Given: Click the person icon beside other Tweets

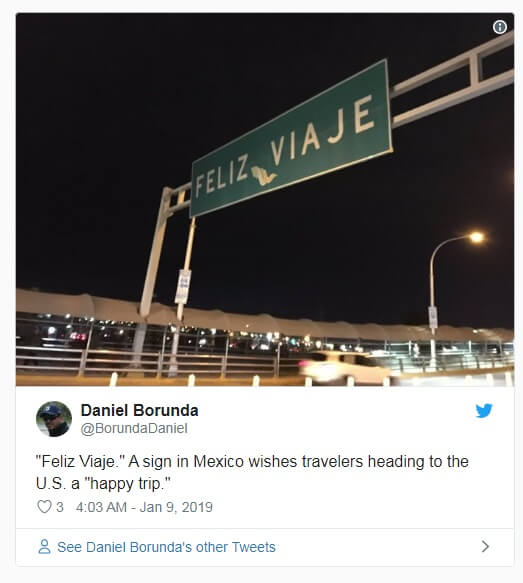Looking at the screenshot, I should coord(44,547).
